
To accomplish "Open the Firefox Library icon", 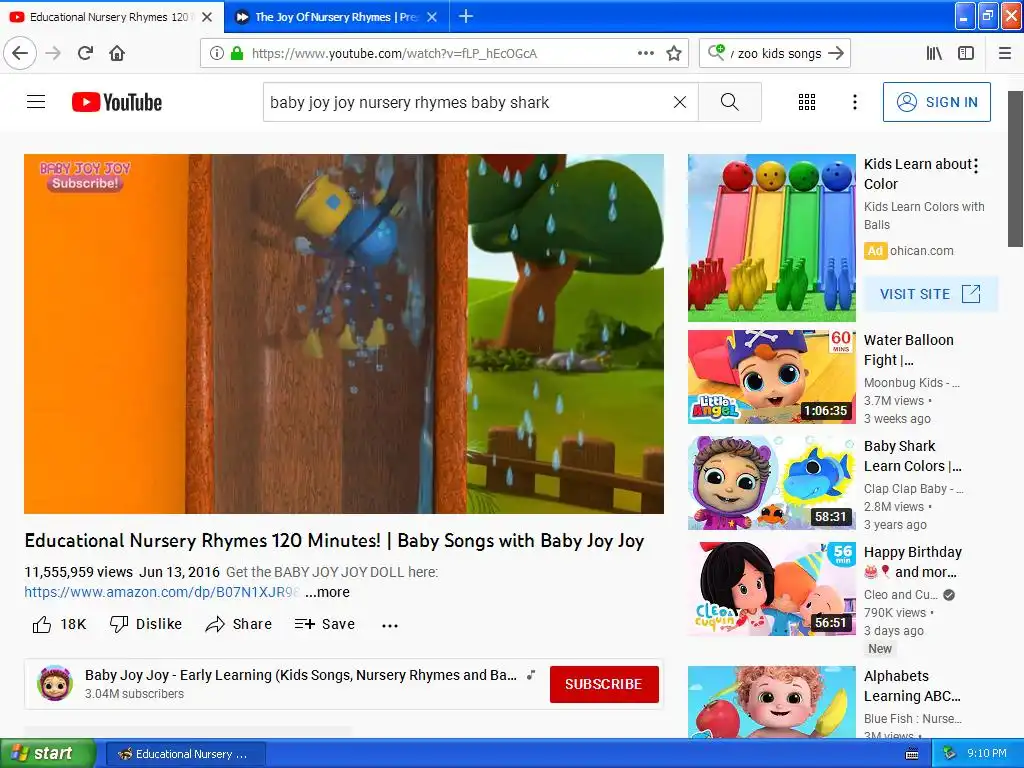I will click(935, 53).
